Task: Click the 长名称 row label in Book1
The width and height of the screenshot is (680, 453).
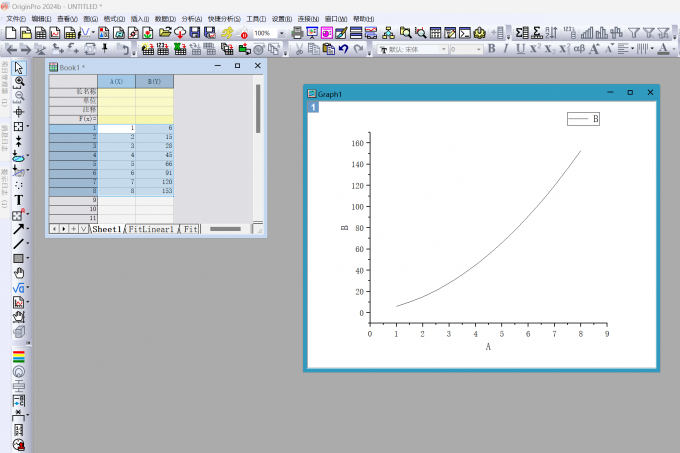Action: [x=73, y=92]
